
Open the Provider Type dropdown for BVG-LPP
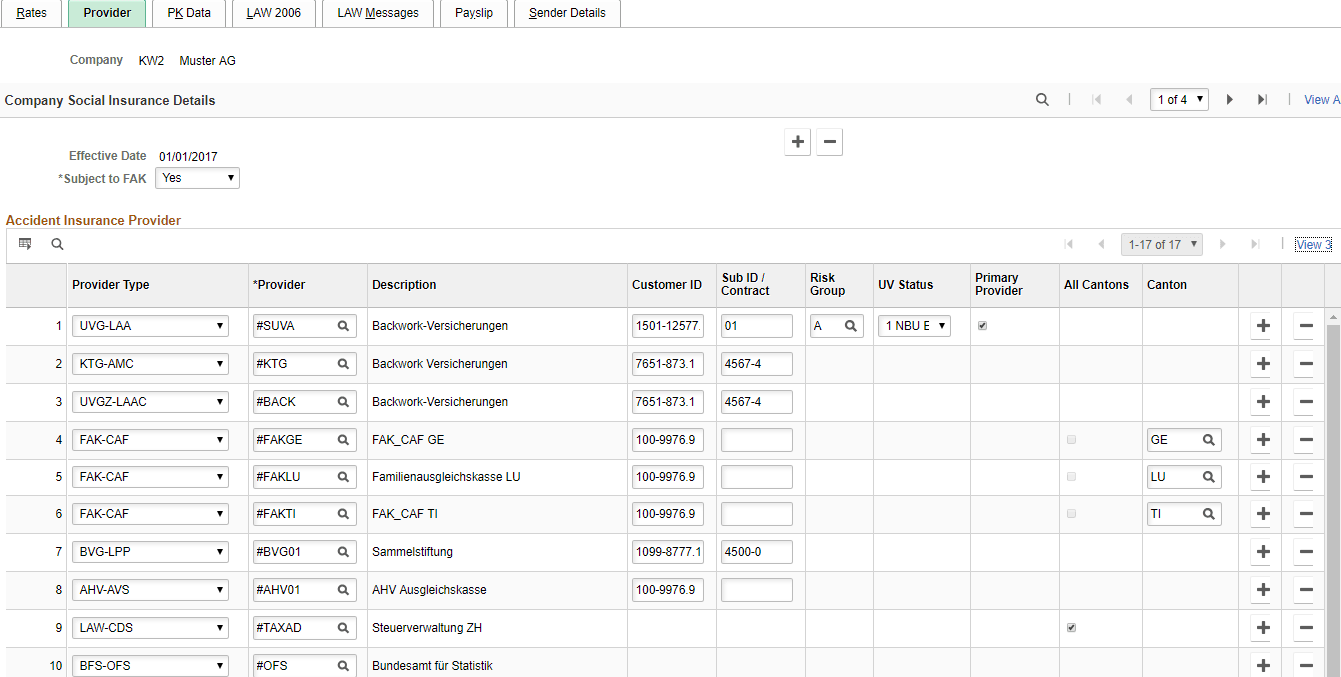150,551
